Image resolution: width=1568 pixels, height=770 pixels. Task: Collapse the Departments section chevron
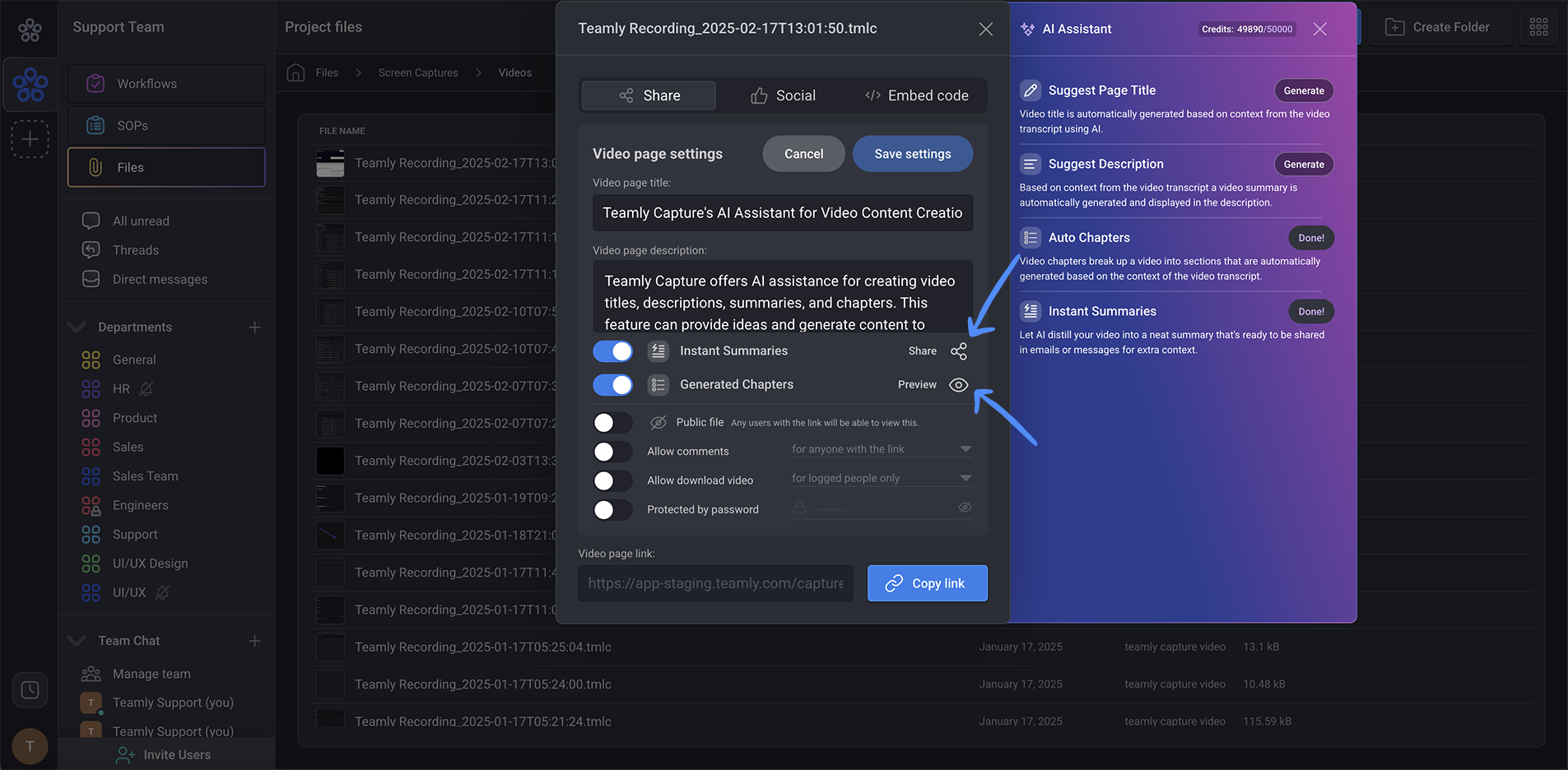77,327
